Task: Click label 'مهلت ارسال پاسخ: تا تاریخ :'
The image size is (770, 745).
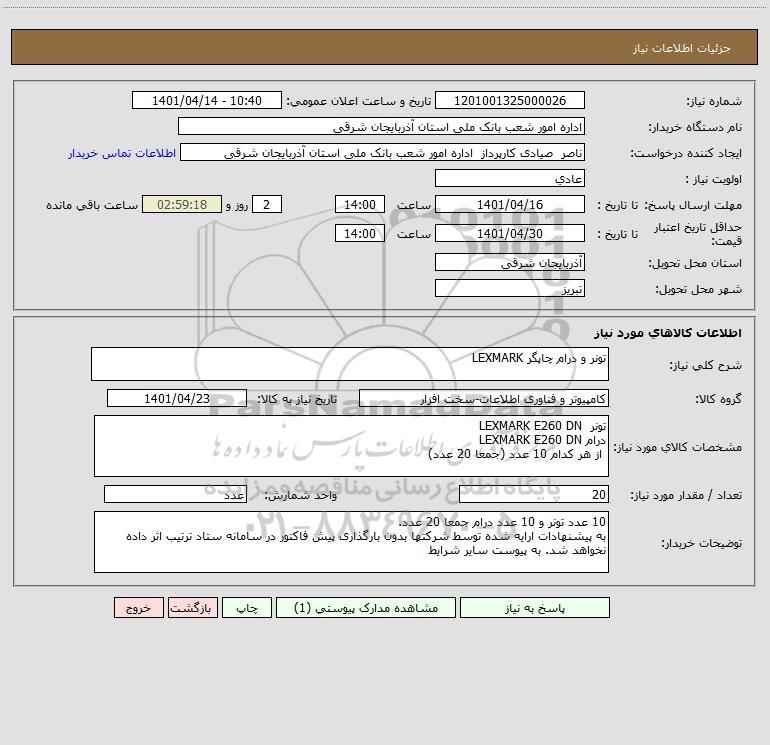Action: coord(670,206)
